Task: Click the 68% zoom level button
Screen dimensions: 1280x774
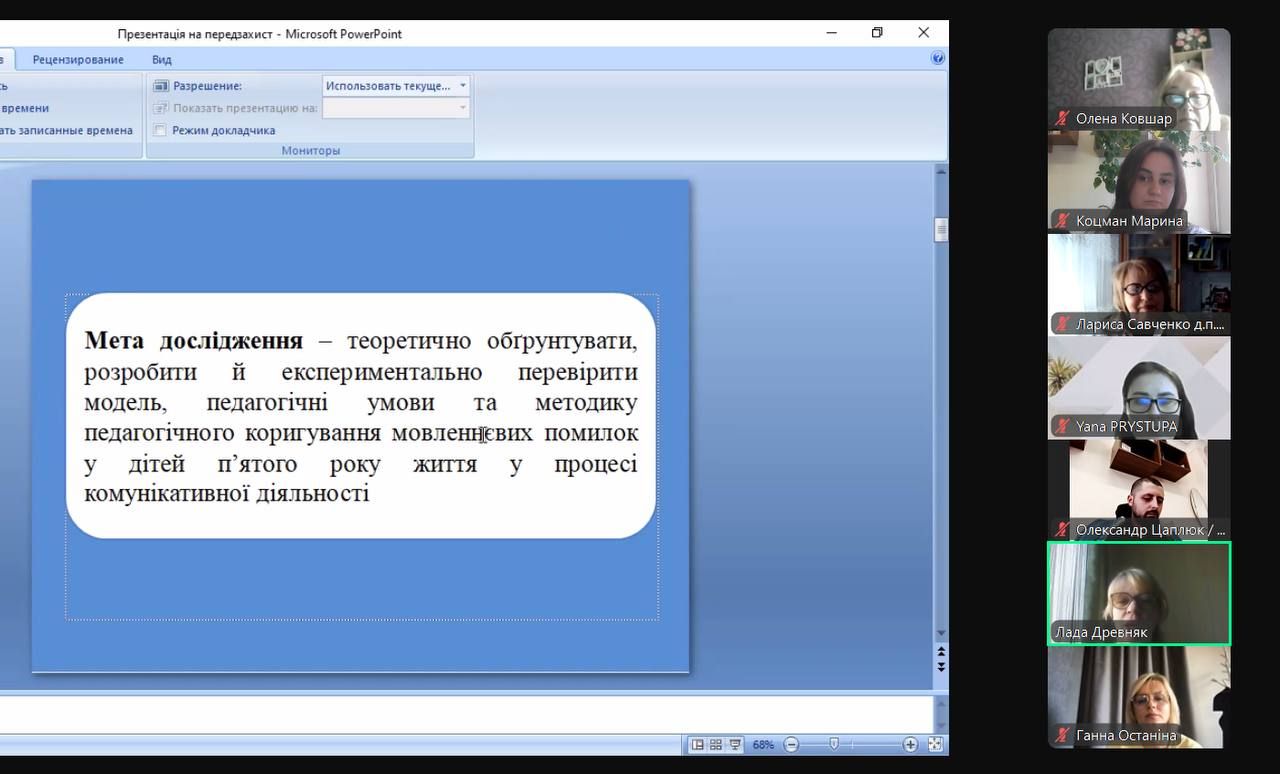Action: 763,745
